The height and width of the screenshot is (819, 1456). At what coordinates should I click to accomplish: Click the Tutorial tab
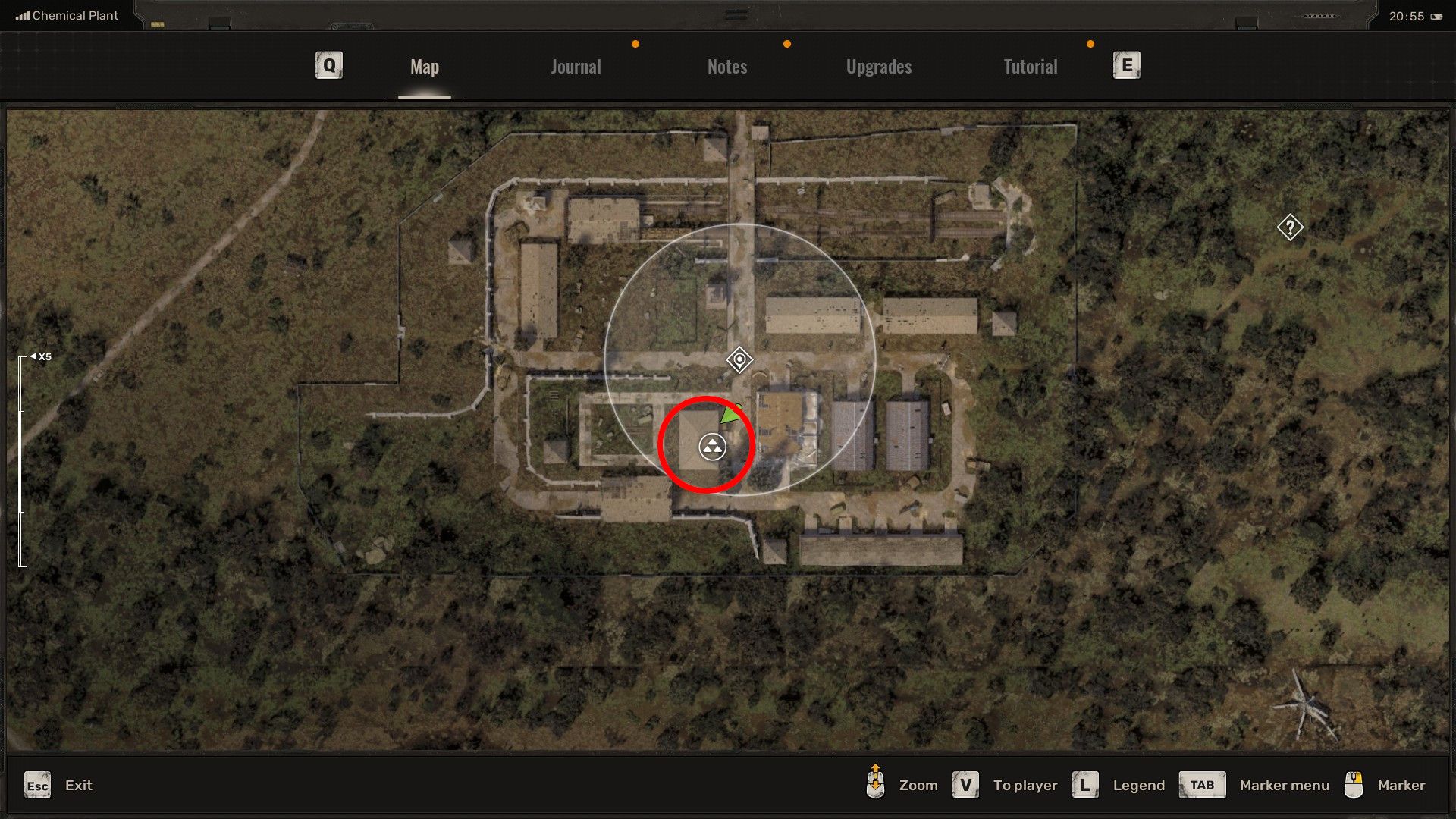1030,65
